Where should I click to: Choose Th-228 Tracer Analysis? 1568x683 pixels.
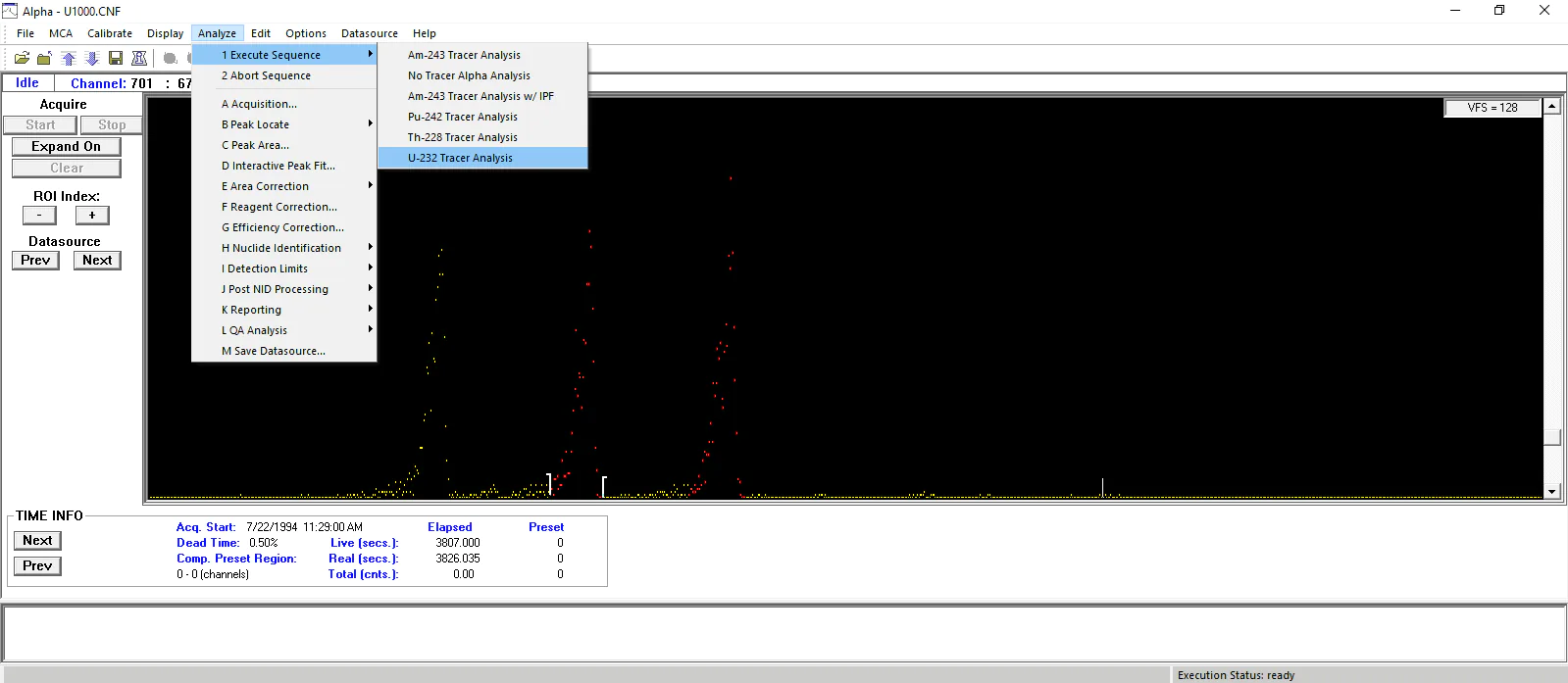coord(482,137)
